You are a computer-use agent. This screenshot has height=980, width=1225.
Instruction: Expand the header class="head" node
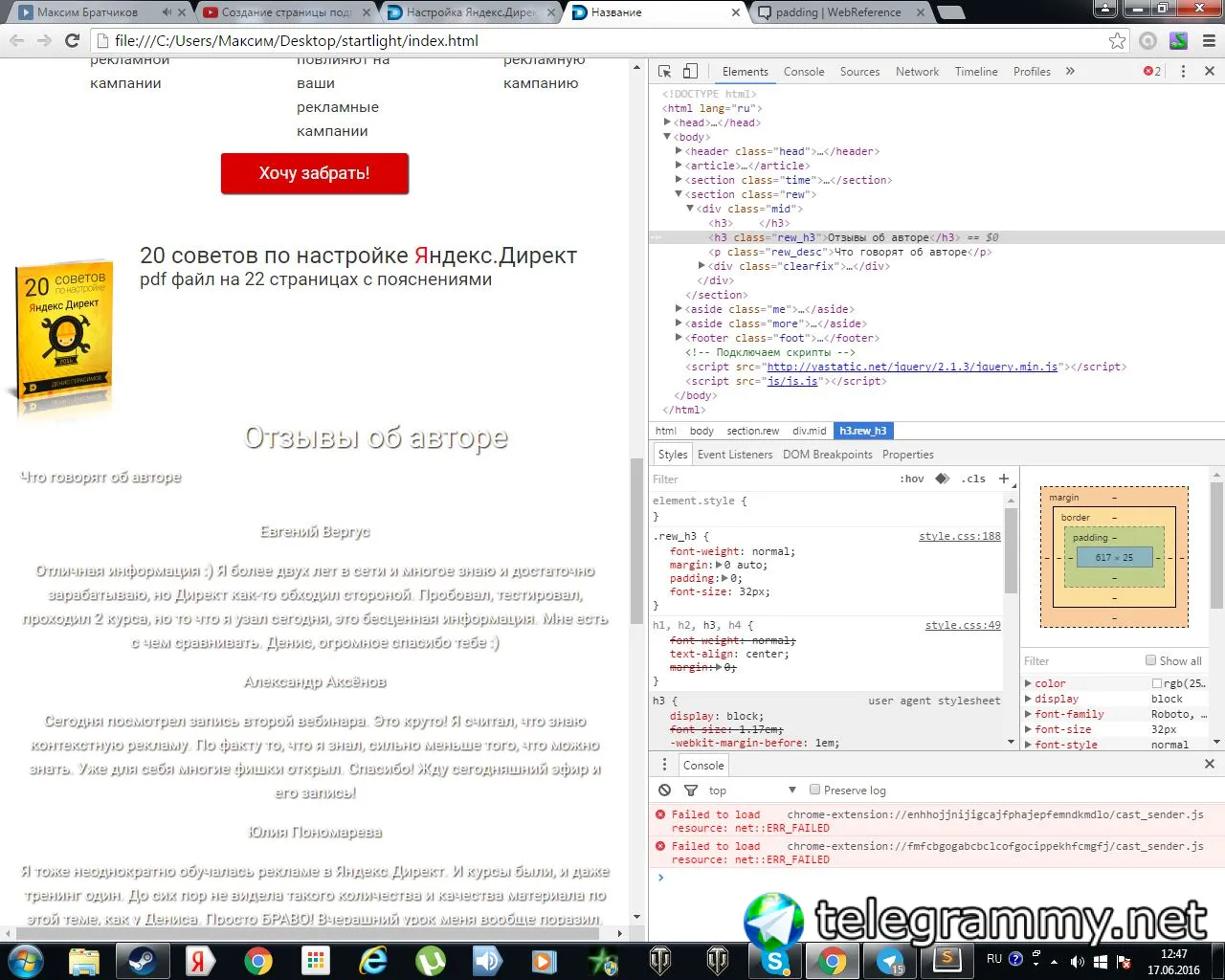coord(679,151)
